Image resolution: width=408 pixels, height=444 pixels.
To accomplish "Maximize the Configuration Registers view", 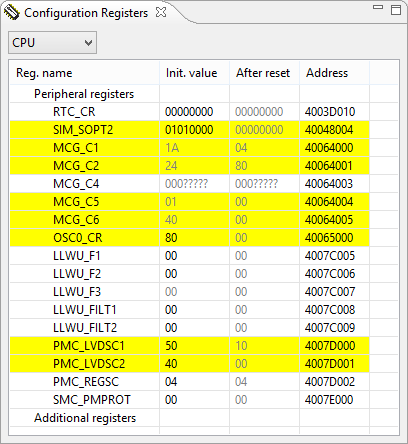I will 396,10.
